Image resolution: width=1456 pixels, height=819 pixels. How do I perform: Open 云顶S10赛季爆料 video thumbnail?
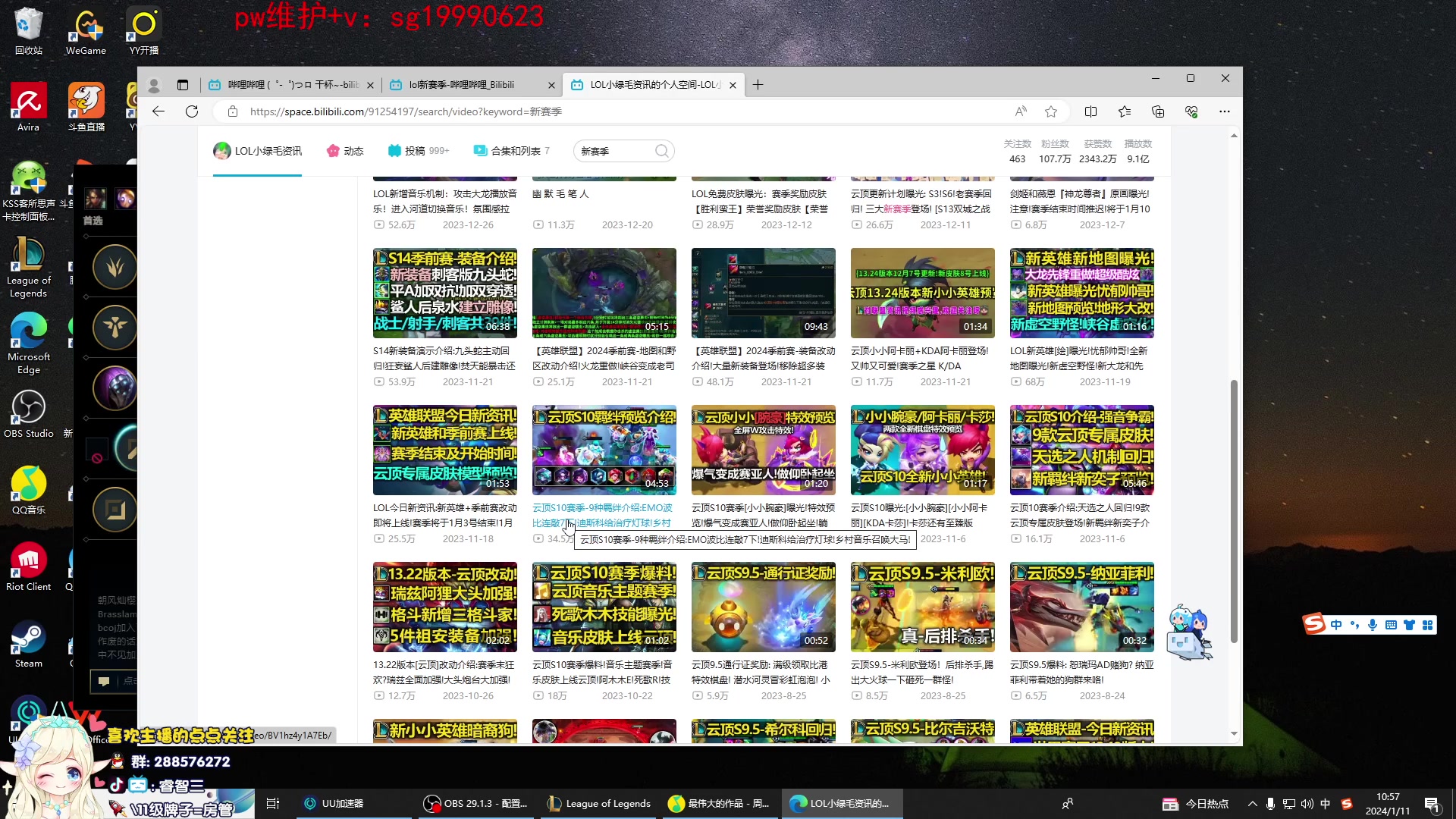coord(604,607)
